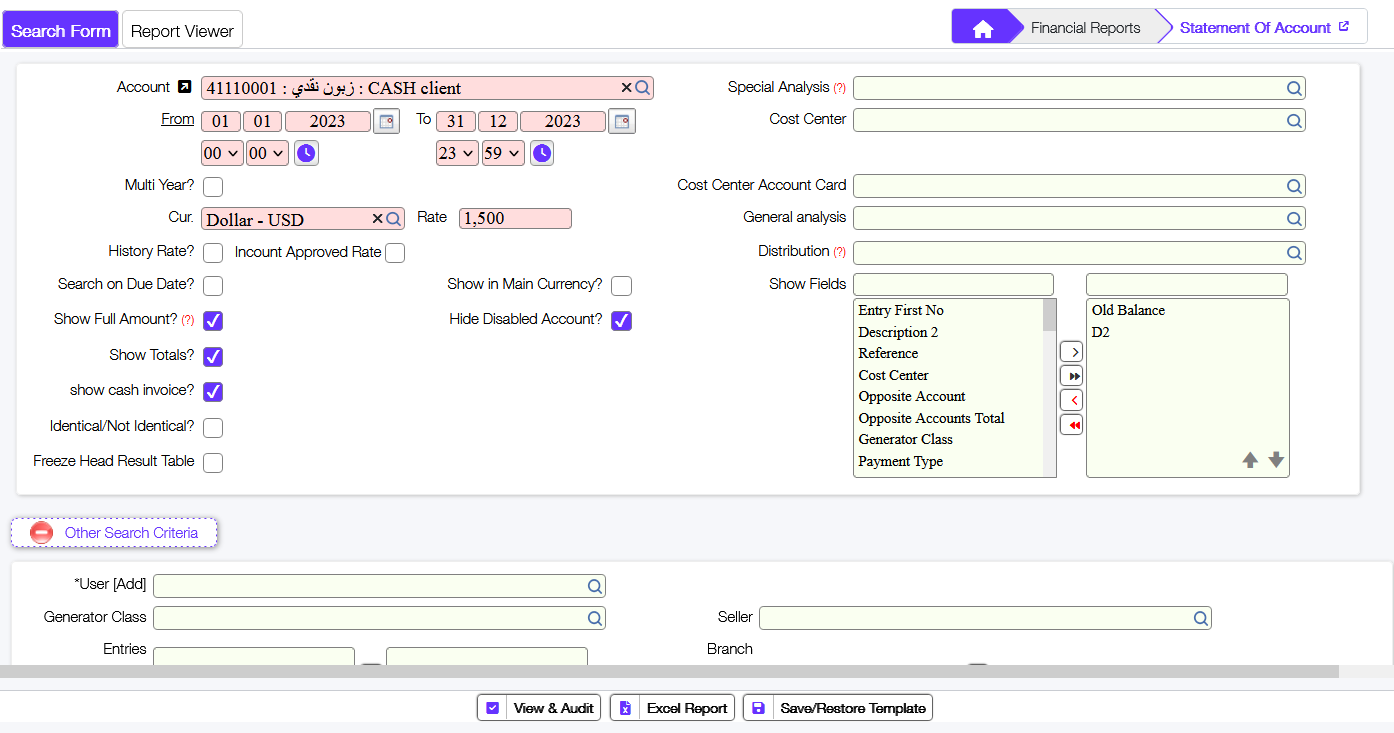Open Statement Of Account external link icon
This screenshot has height=733, width=1394.
coord(1344,27)
